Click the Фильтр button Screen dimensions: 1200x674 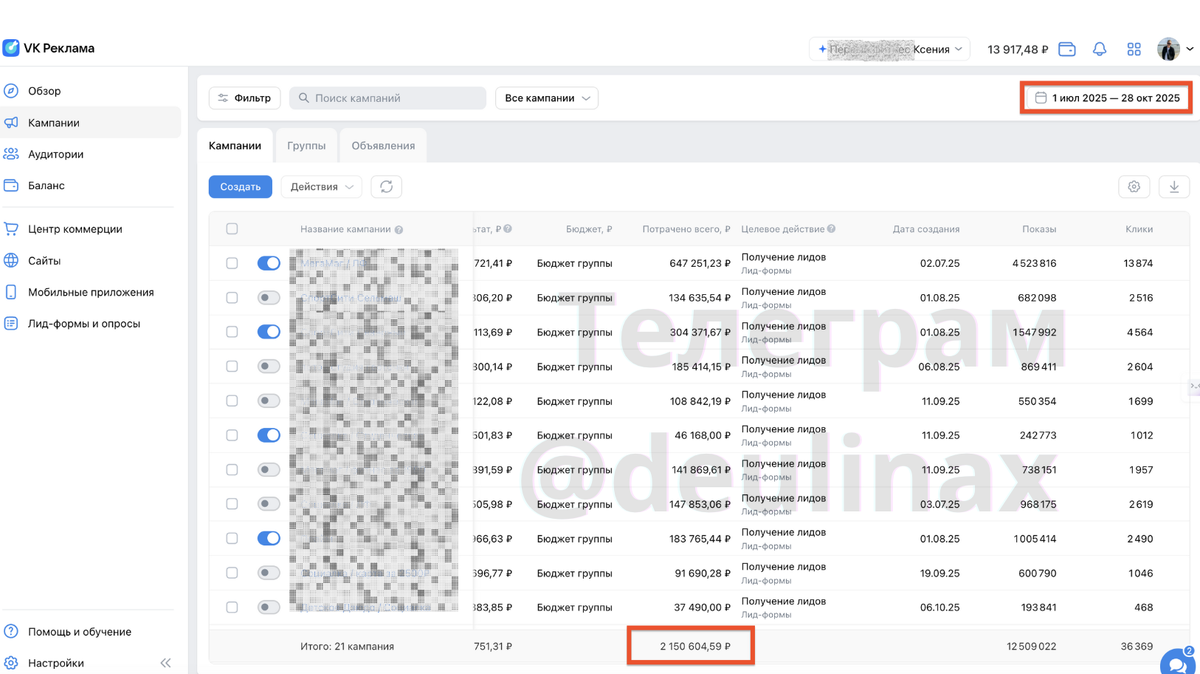pyautogui.click(x=245, y=98)
